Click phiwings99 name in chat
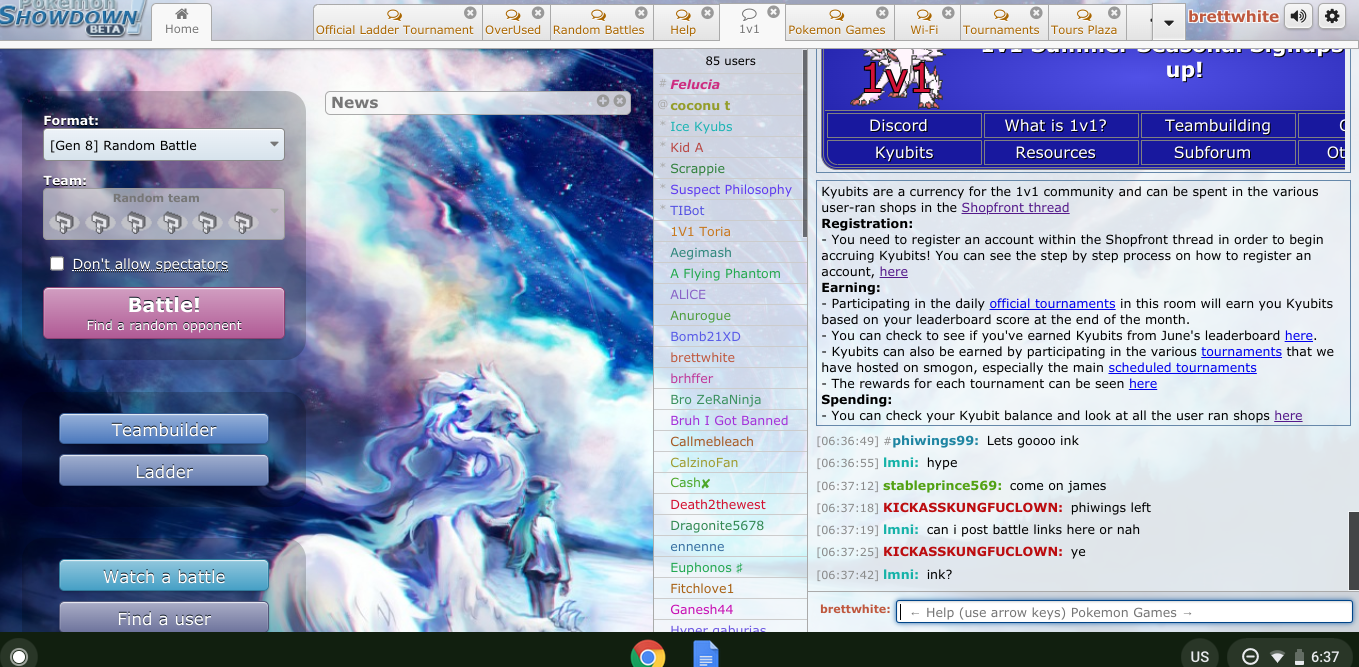The height and width of the screenshot is (667, 1359). click(x=936, y=441)
